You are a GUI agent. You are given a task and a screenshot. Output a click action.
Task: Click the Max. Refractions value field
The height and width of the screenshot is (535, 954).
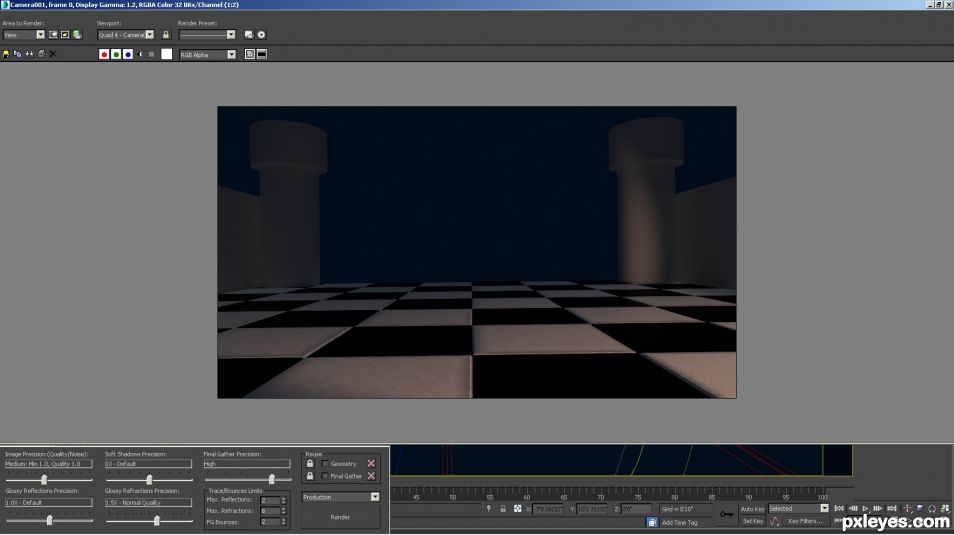(270, 511)
